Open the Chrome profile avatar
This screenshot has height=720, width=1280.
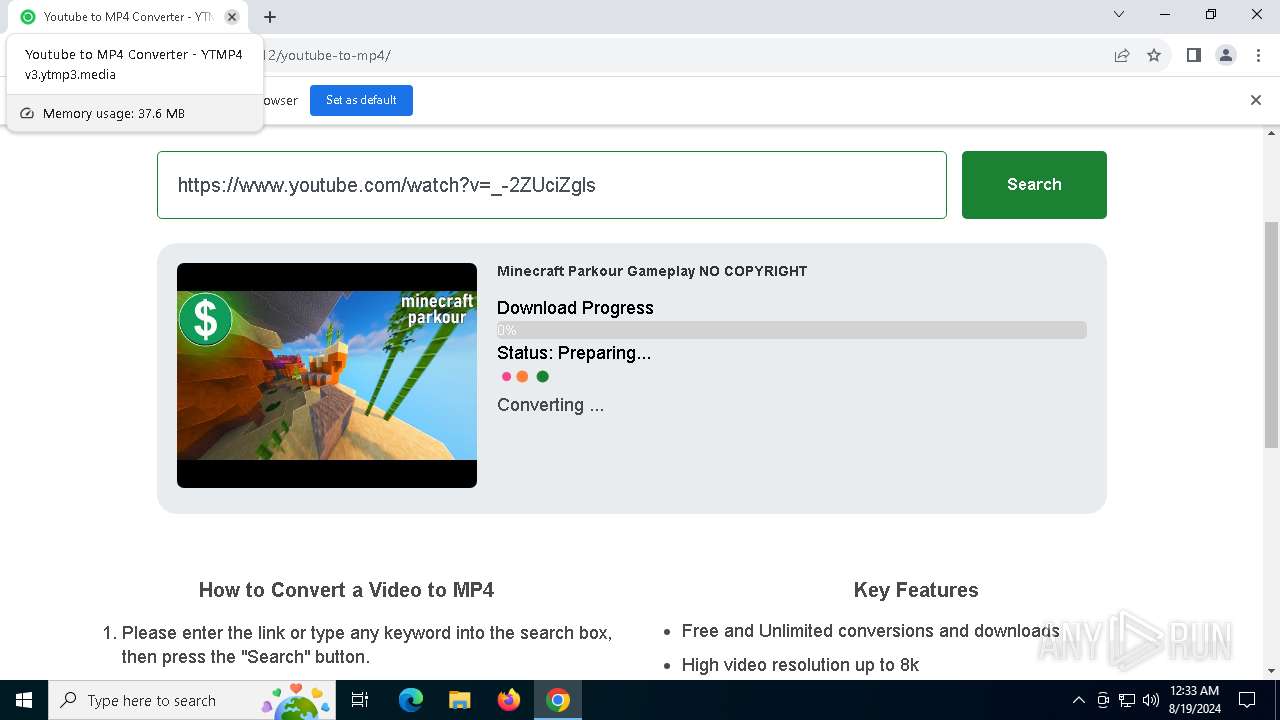click(x=1226, y=55)
